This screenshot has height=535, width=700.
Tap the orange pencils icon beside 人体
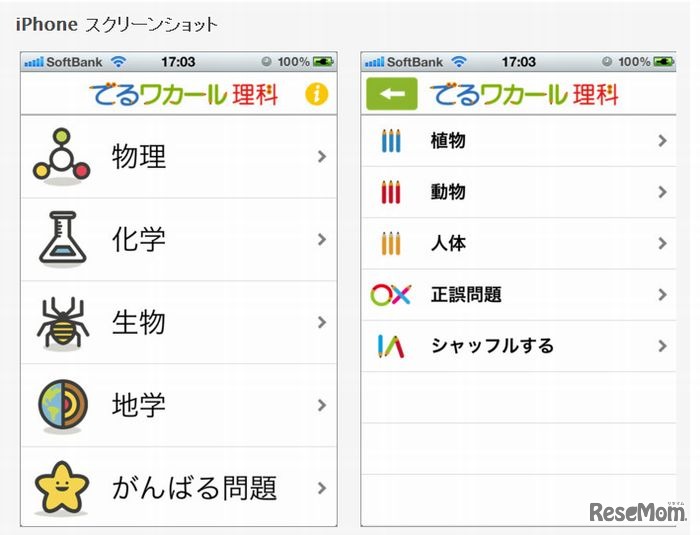coord(391,243)
